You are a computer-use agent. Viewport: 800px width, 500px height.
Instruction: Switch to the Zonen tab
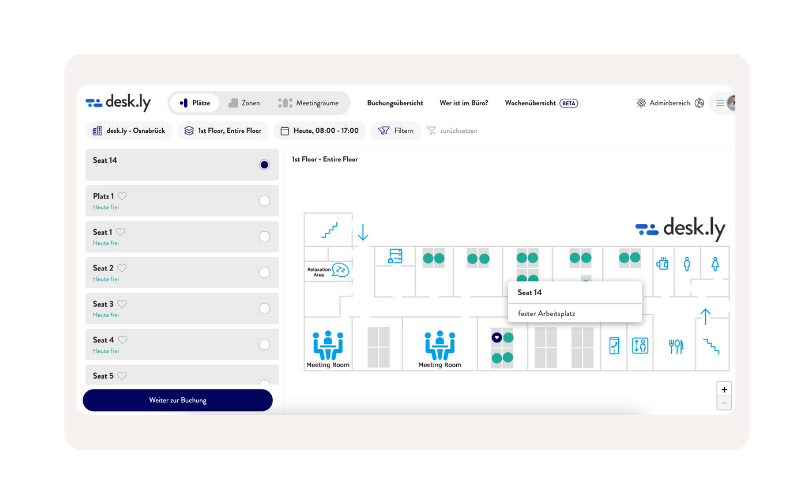point(244,103)
